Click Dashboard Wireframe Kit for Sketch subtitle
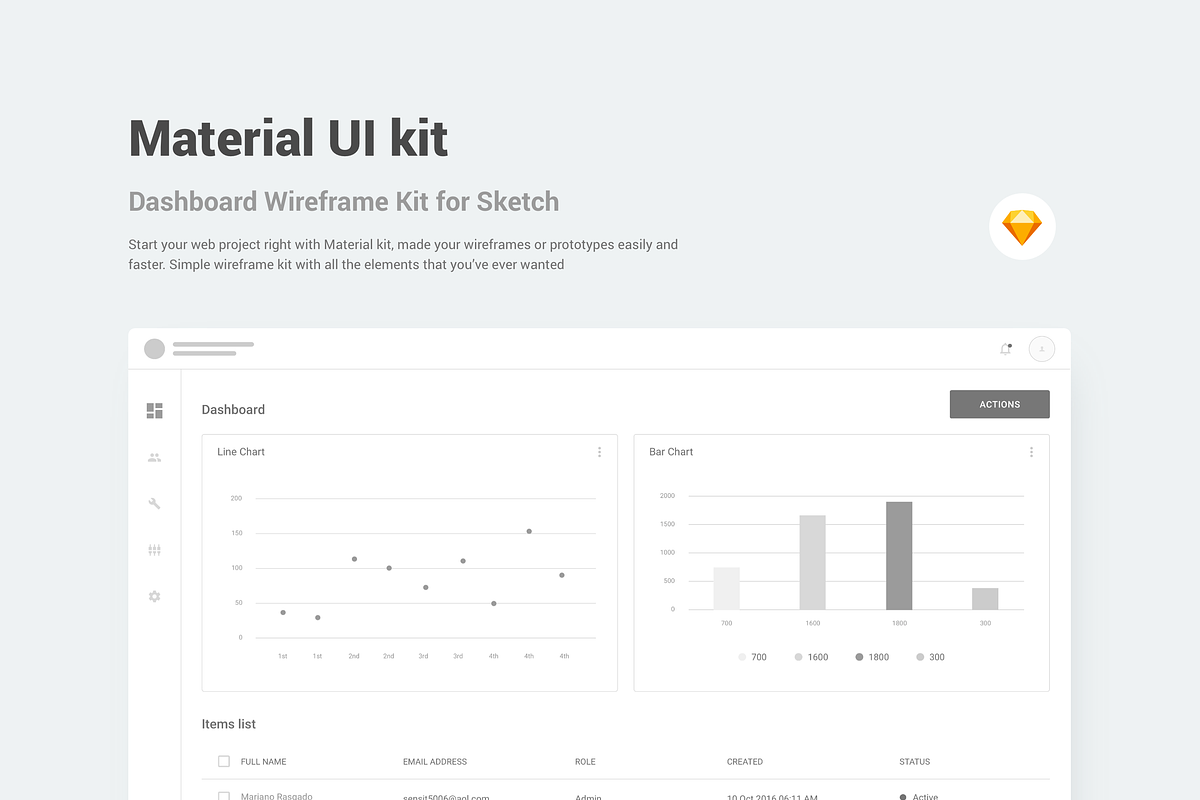The height and width of the screenshot is (800, 1200). tap(344, 202)
